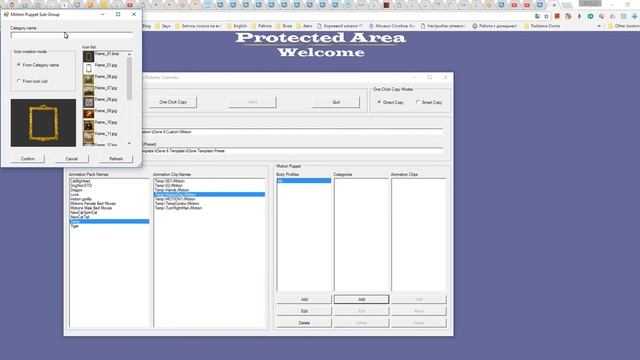Pick the Frame_08.jpg icon entry
This screenshot has width=640, height=360.
coord(89,102)
